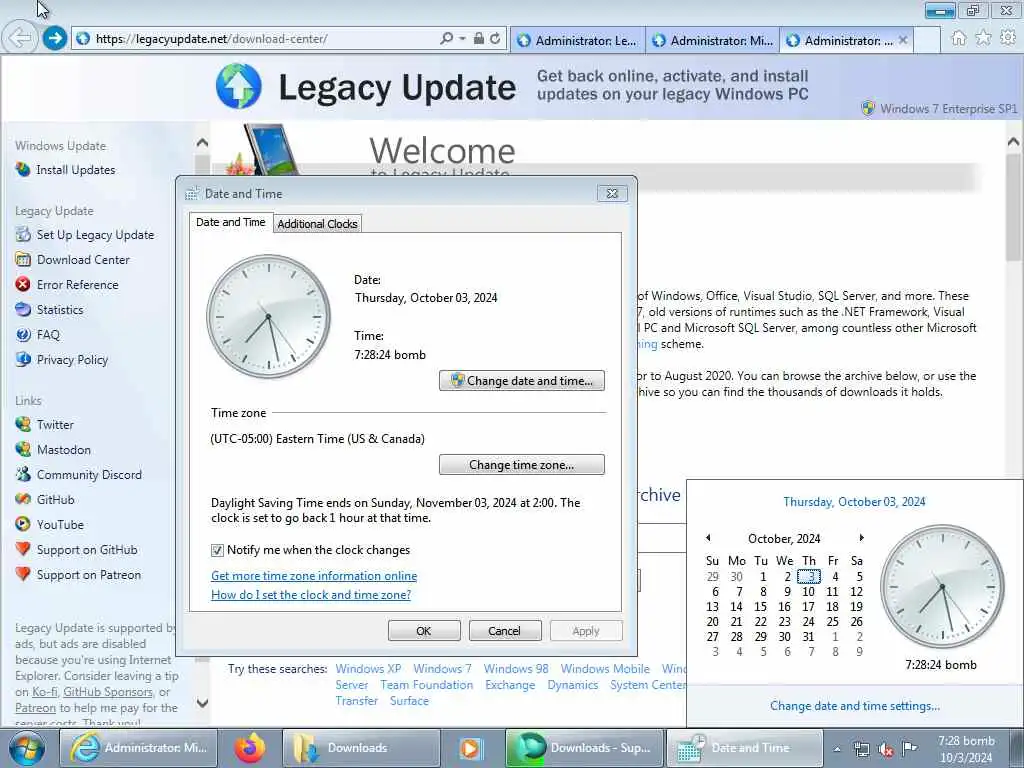
Task: Open the media player taskbar icon
Action: [x=470, y=748]
